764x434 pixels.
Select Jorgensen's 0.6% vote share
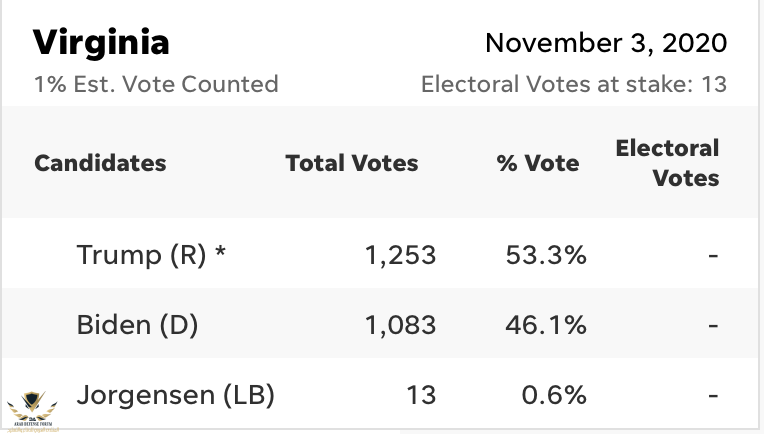(553, 394)
